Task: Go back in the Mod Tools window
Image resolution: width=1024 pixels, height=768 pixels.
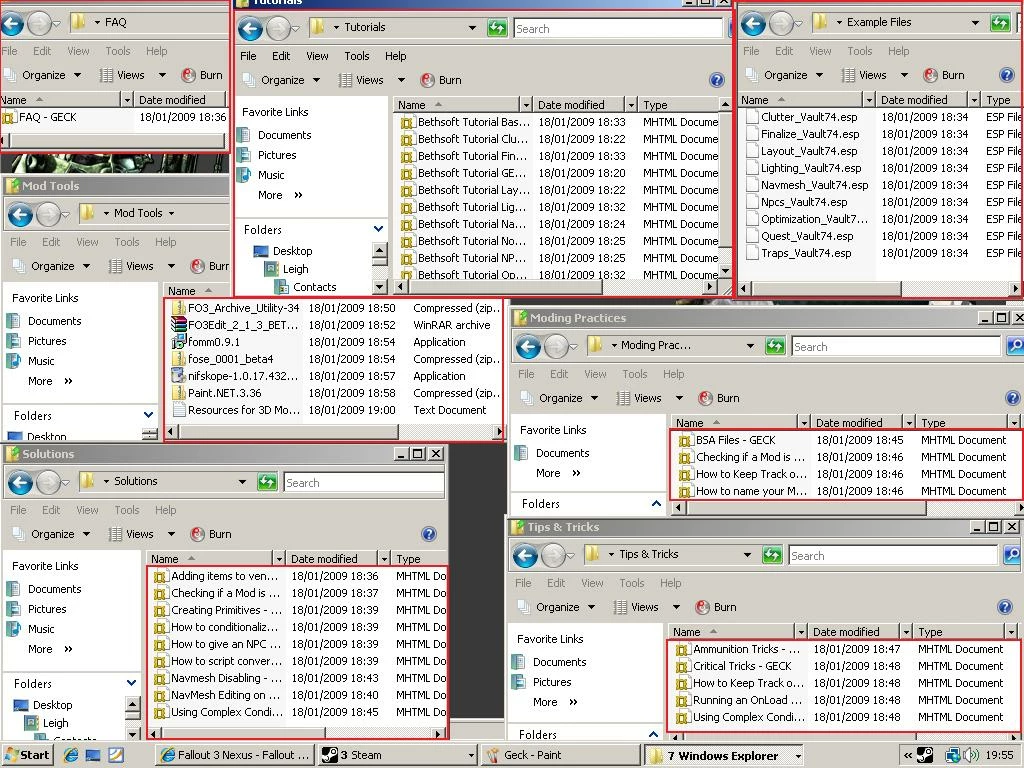Action: tap(20, 214)
